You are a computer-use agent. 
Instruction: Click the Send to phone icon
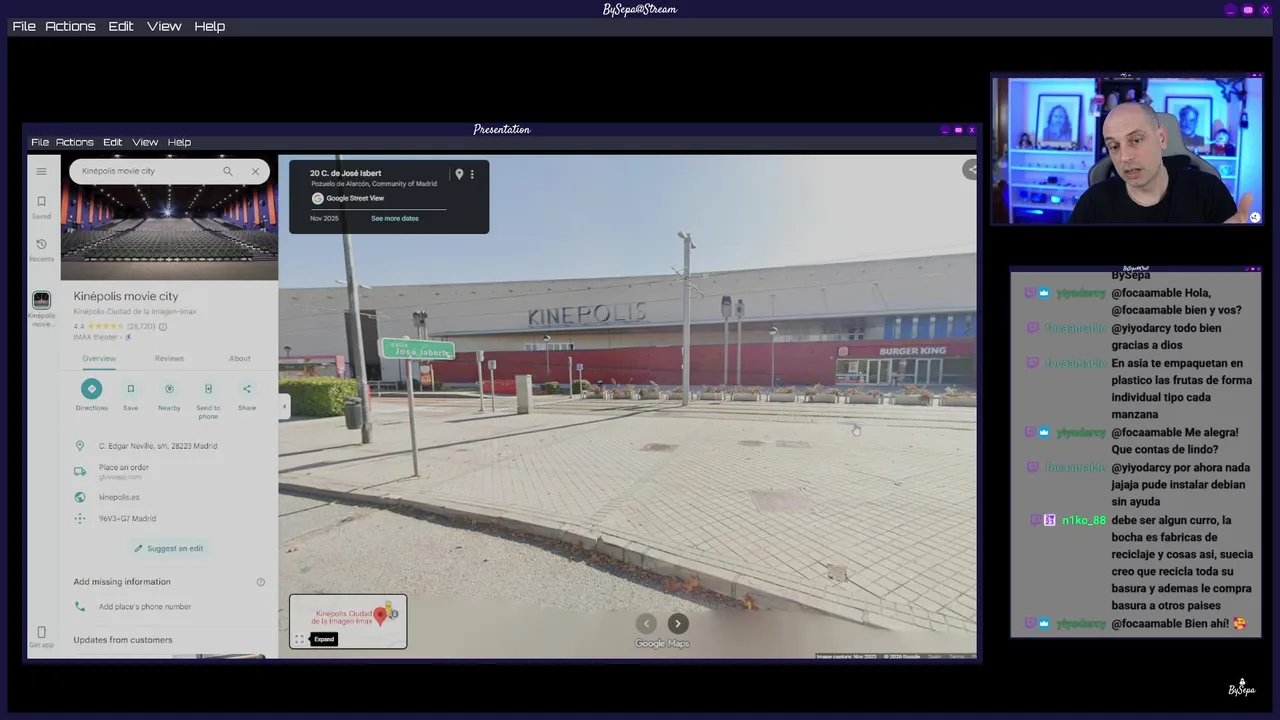pos(208,389)
